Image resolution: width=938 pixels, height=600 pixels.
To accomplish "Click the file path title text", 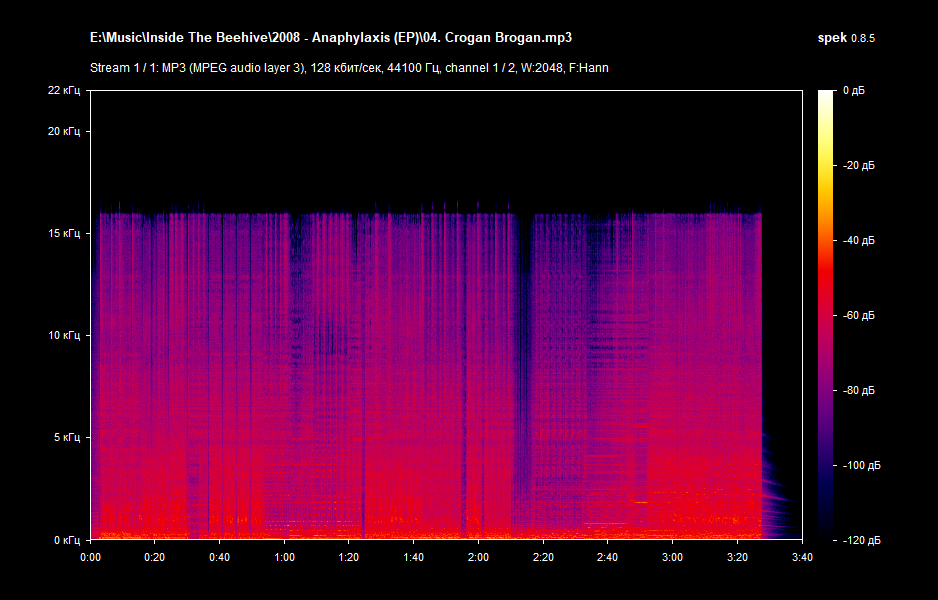I will tap(337, 38).
